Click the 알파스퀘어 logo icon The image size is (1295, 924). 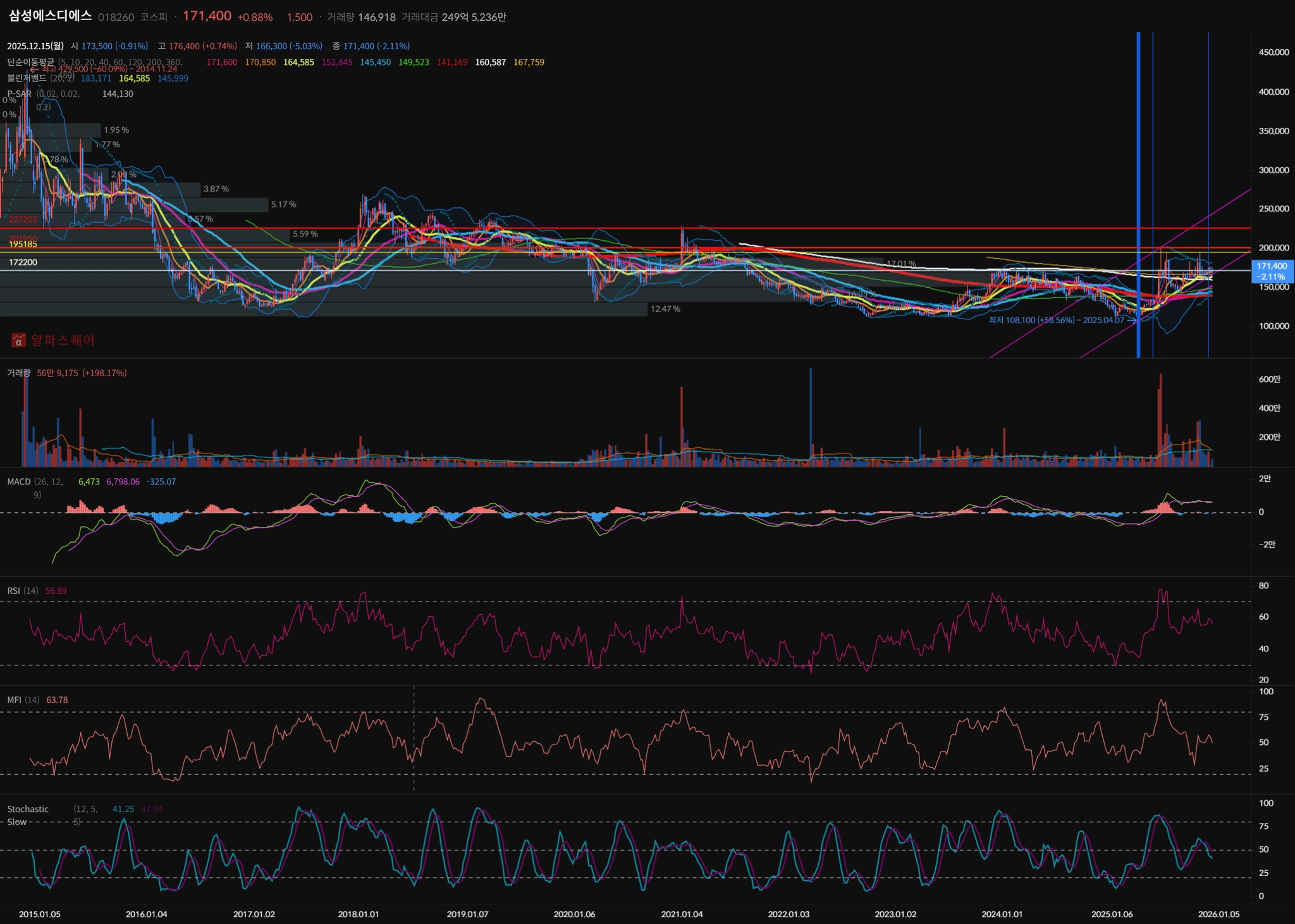18,340
